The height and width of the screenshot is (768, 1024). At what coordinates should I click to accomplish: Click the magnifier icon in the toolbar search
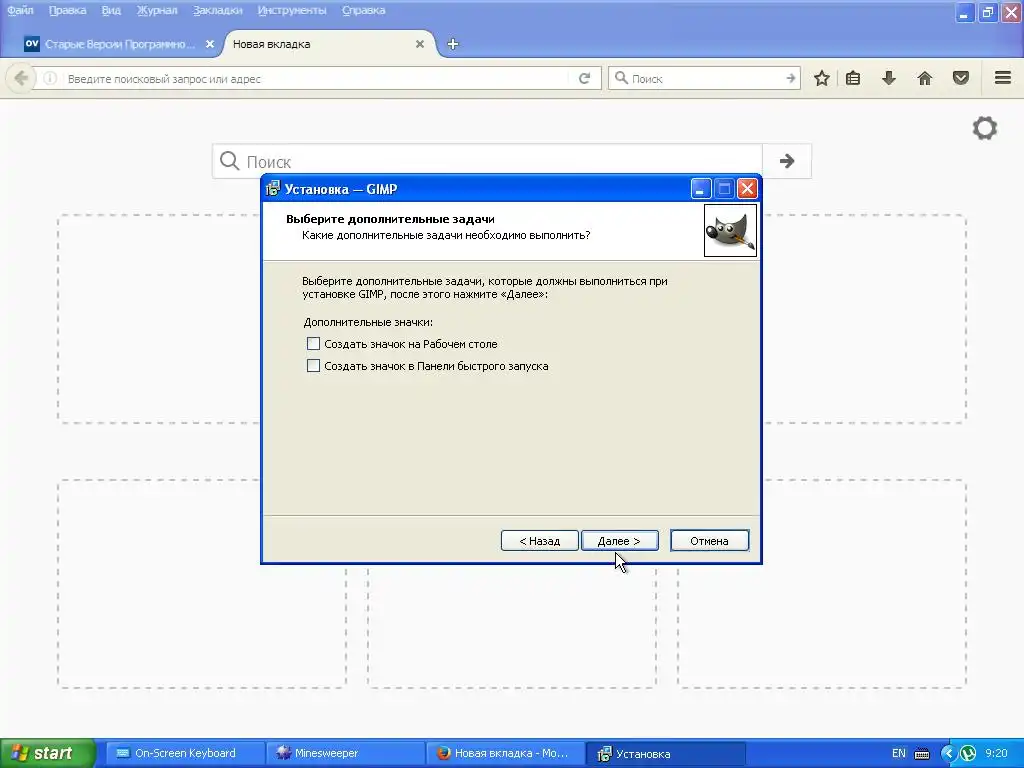621,78
